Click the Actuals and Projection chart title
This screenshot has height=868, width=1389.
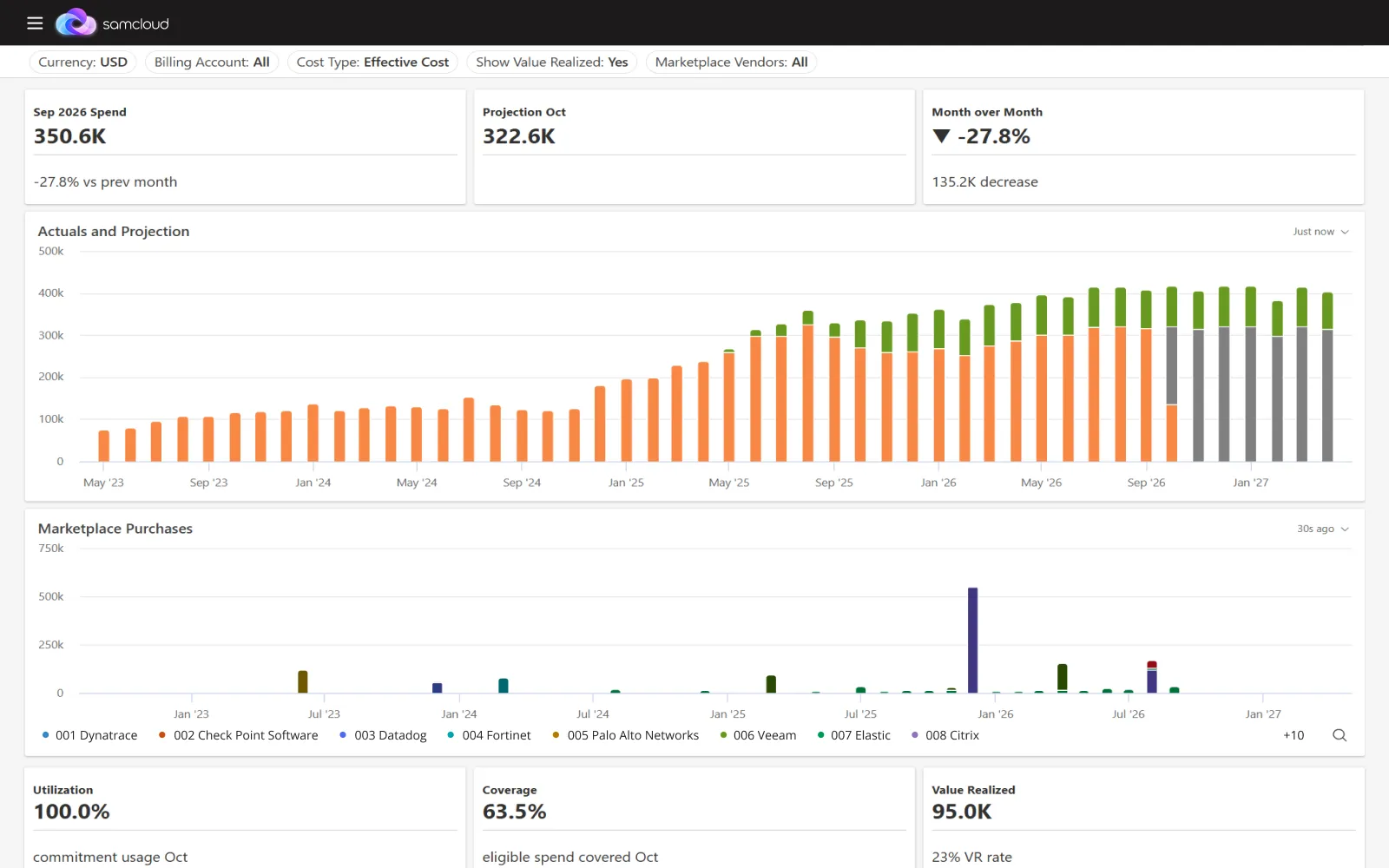(x=114, y=231)
